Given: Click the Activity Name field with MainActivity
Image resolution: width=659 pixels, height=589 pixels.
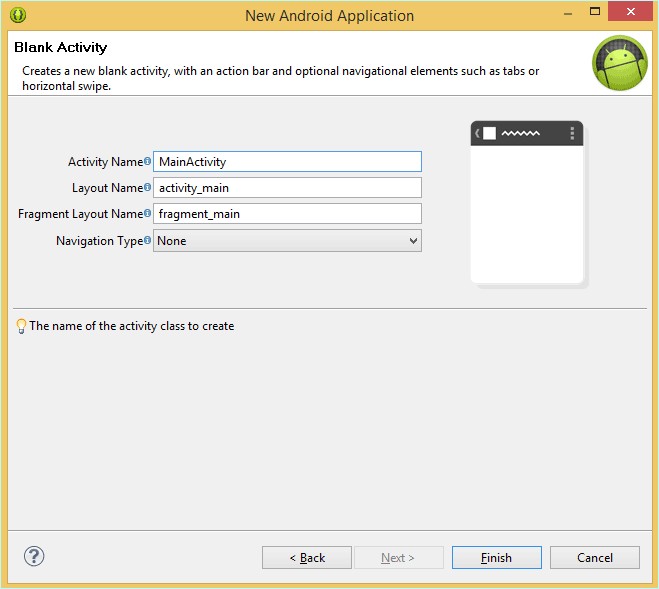Looking at the screenshot, I should 287,161.
